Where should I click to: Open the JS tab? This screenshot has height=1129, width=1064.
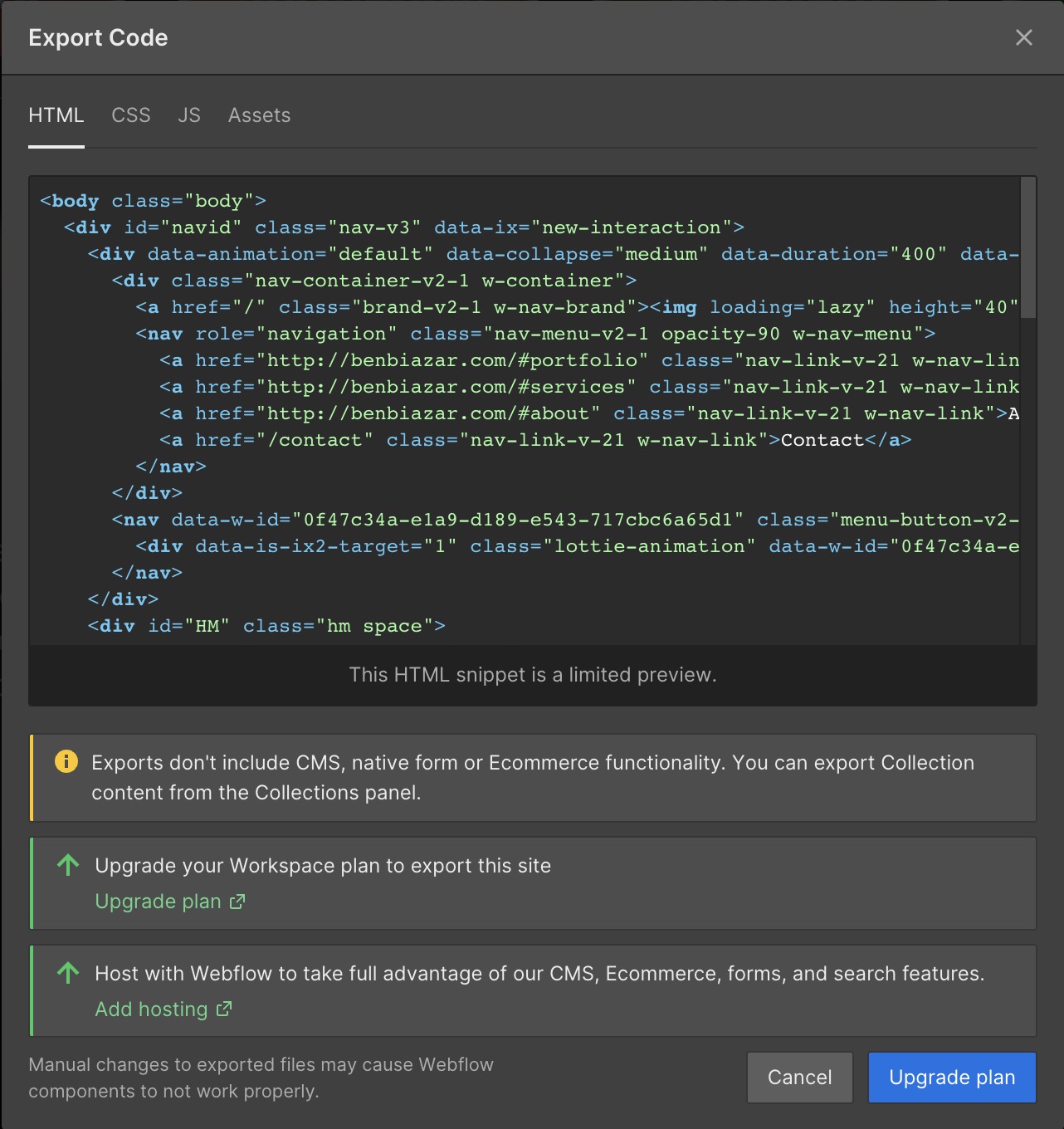point(189,115)
